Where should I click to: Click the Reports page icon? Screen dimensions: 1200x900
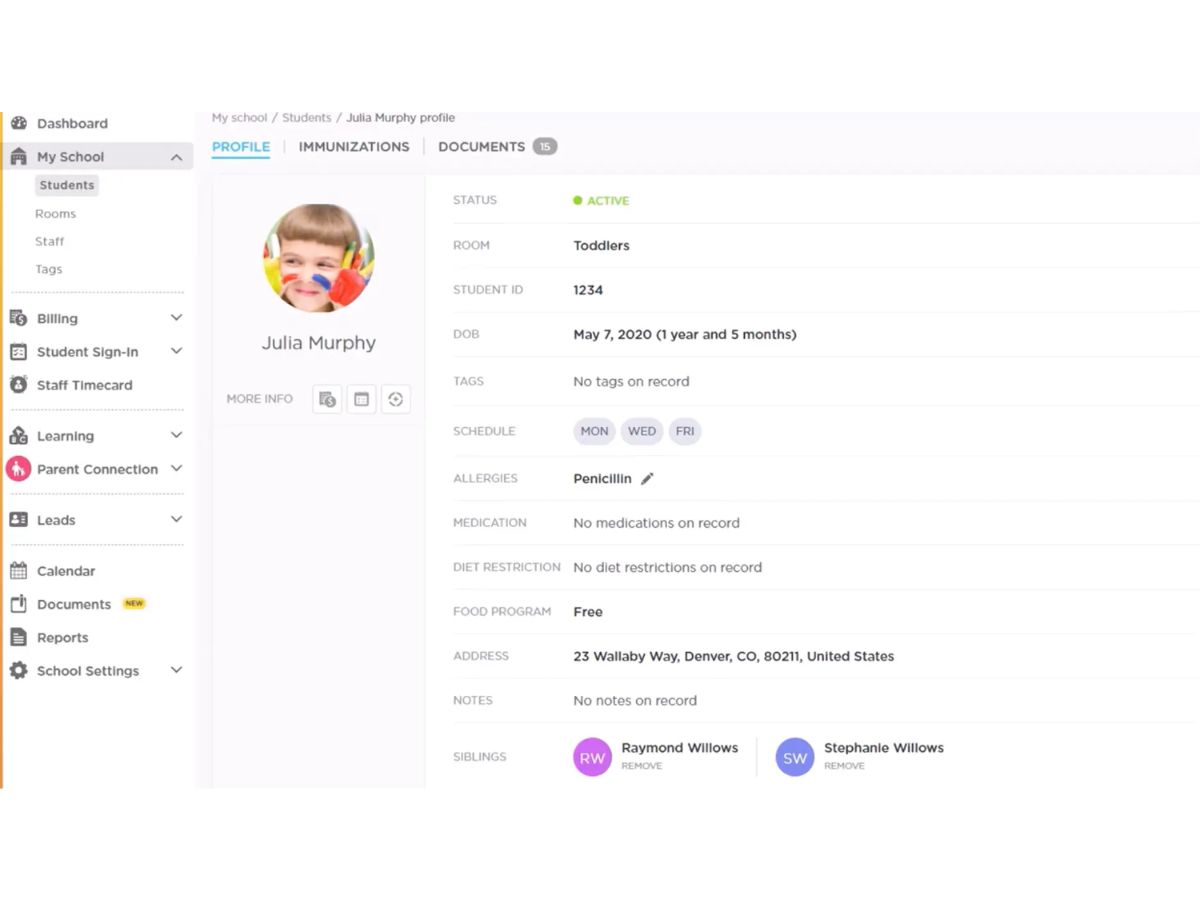(x=18, y=637)
